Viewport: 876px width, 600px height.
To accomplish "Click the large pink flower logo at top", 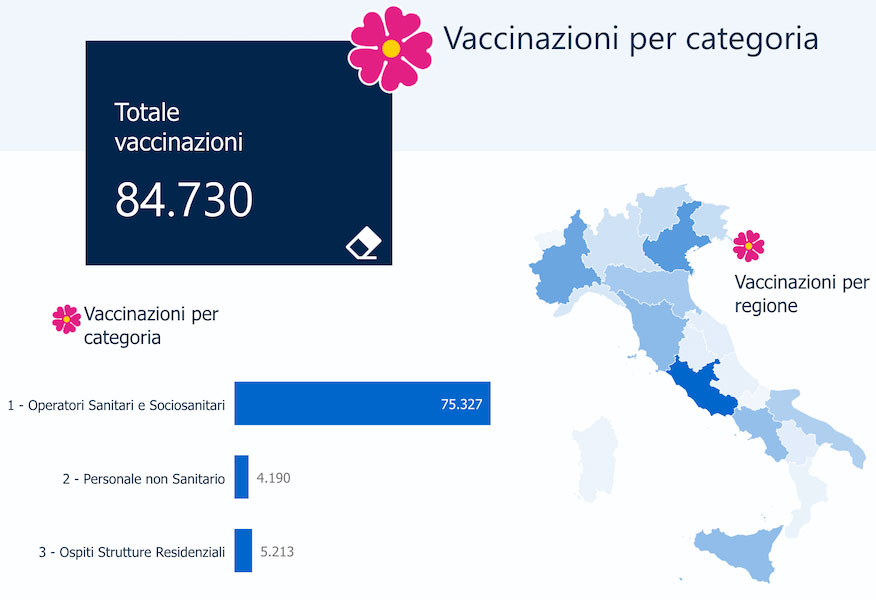I will [x=391, y=48].
